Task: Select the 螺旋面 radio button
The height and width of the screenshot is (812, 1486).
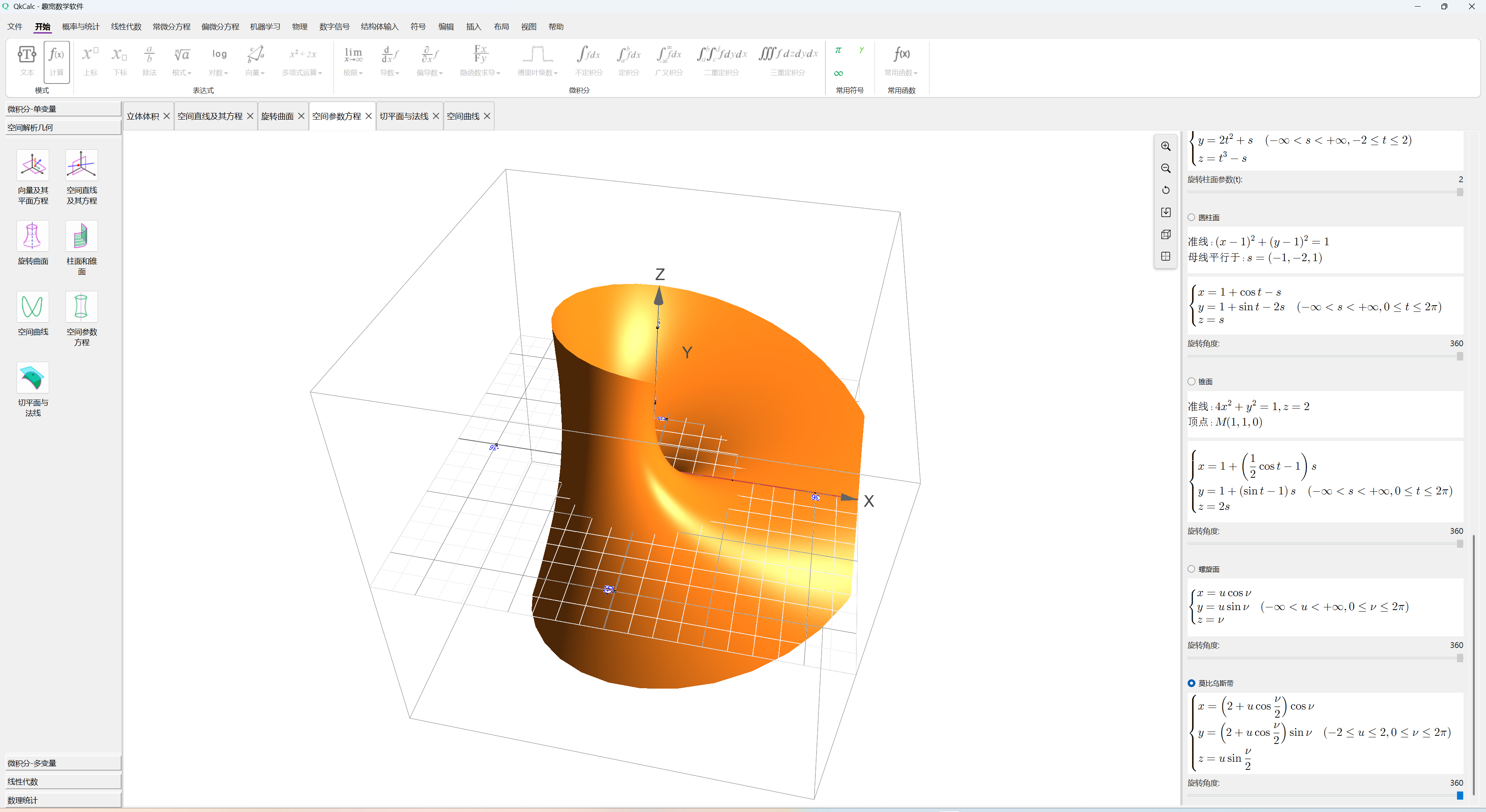Action: click(1191, 569)
